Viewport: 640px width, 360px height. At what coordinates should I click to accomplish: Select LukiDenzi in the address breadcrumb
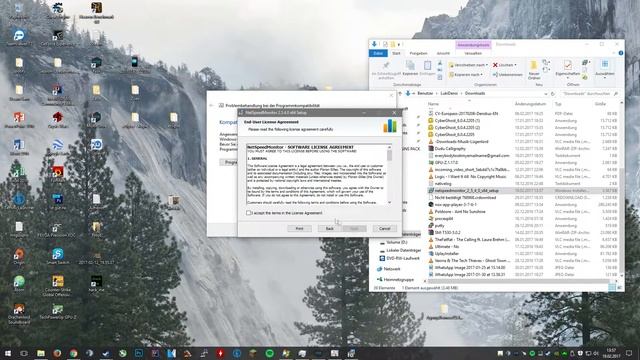coord(449,93)
